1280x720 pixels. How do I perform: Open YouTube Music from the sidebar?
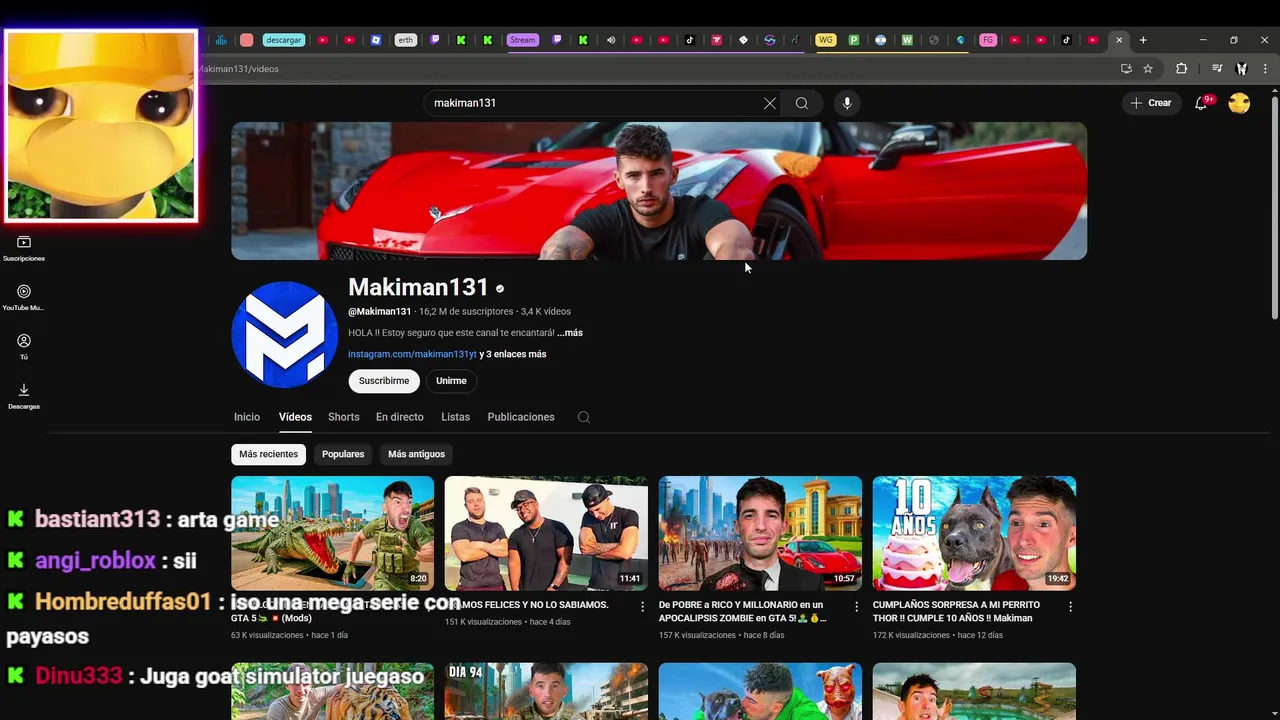(24, 298)
